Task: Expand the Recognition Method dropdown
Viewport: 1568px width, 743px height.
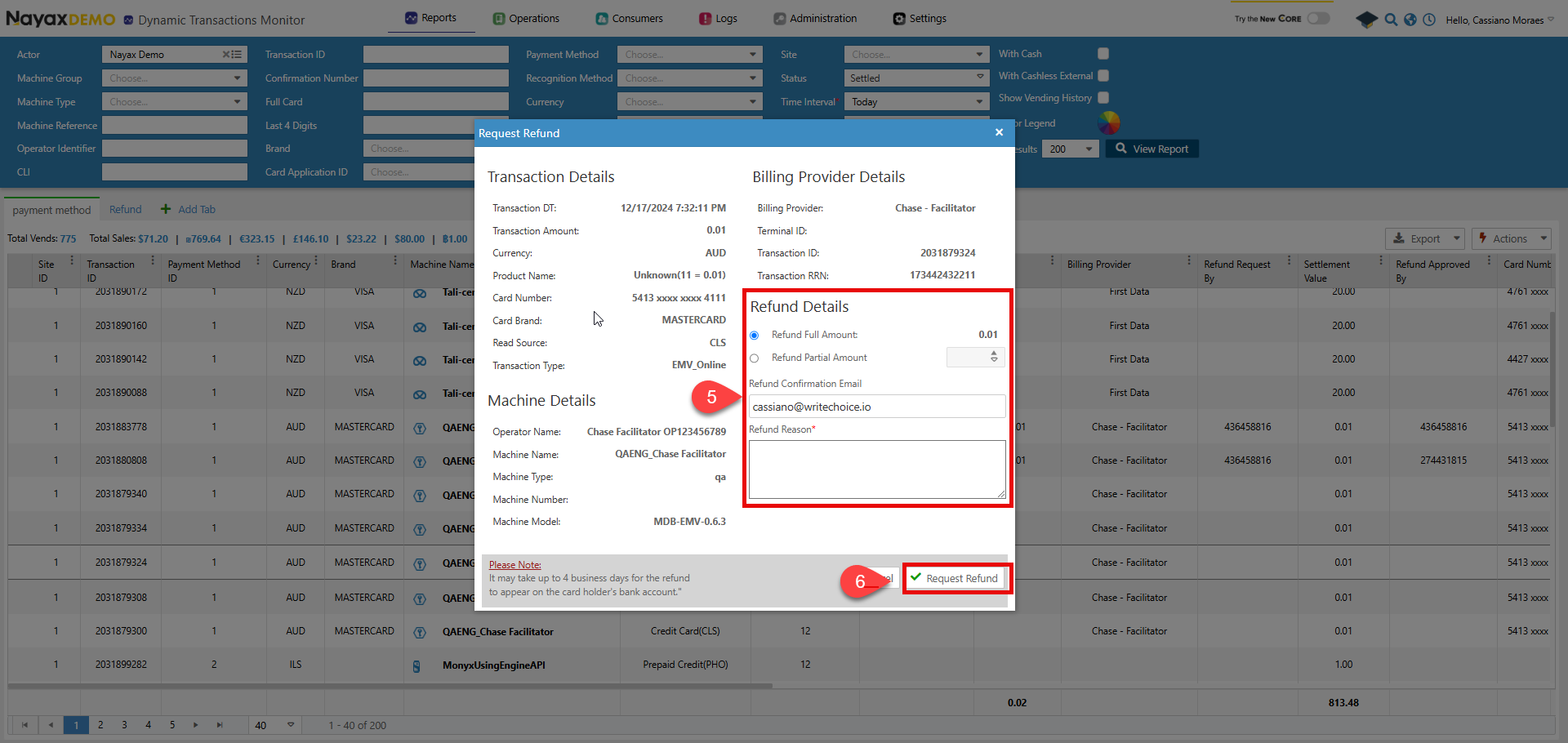Action: (690, 78)
